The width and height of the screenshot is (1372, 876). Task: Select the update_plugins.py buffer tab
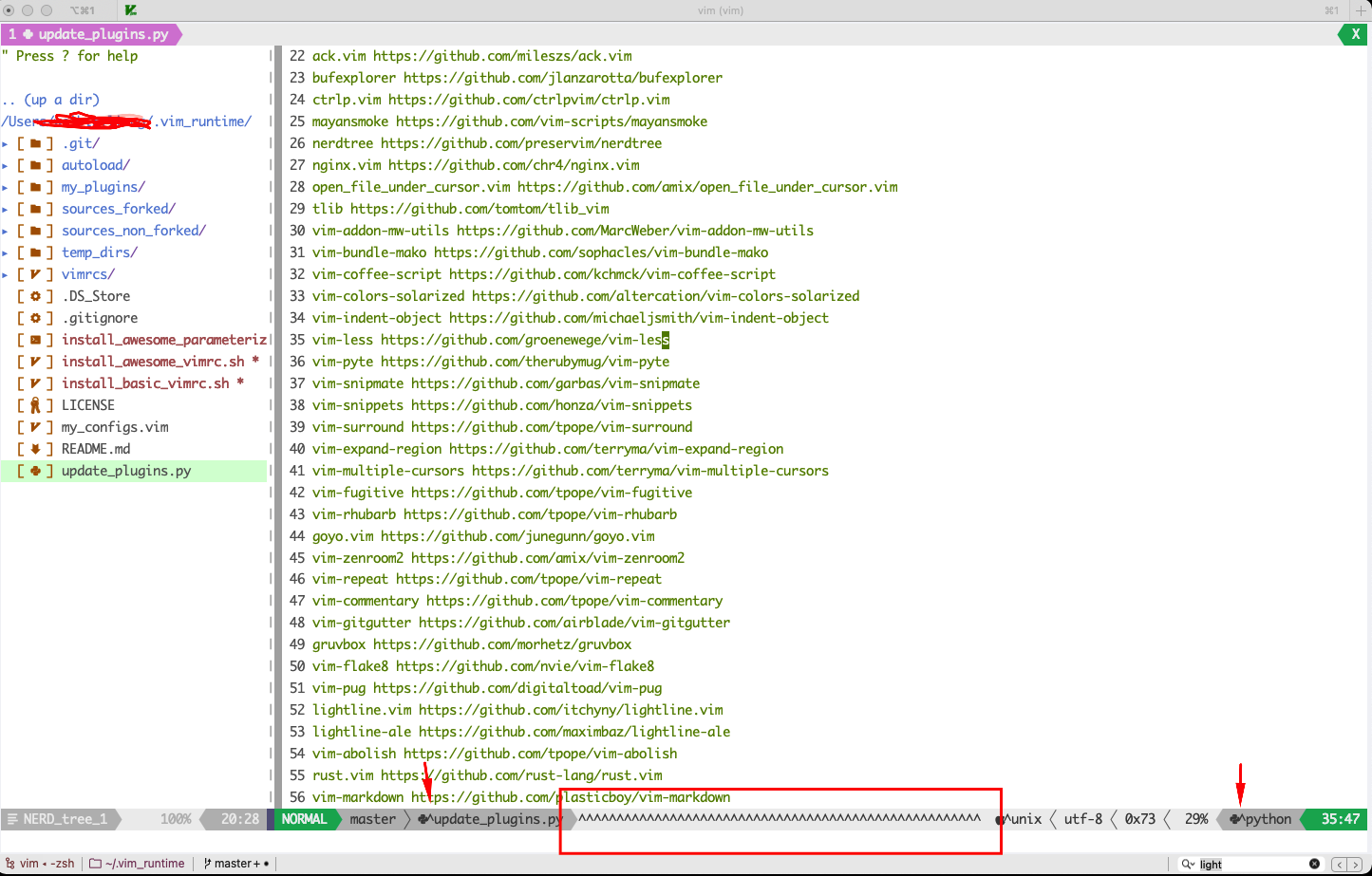point(90,33)
